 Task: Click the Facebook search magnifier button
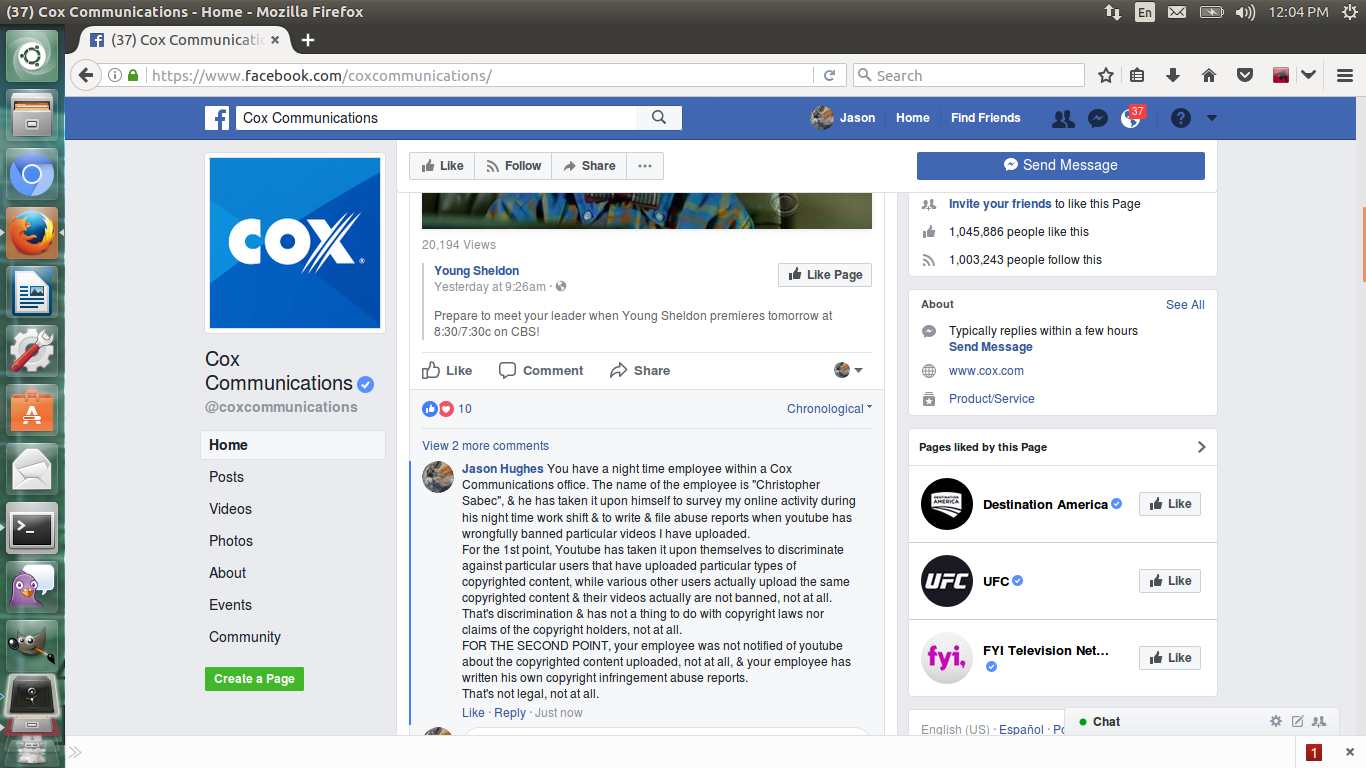click(659, 118)
